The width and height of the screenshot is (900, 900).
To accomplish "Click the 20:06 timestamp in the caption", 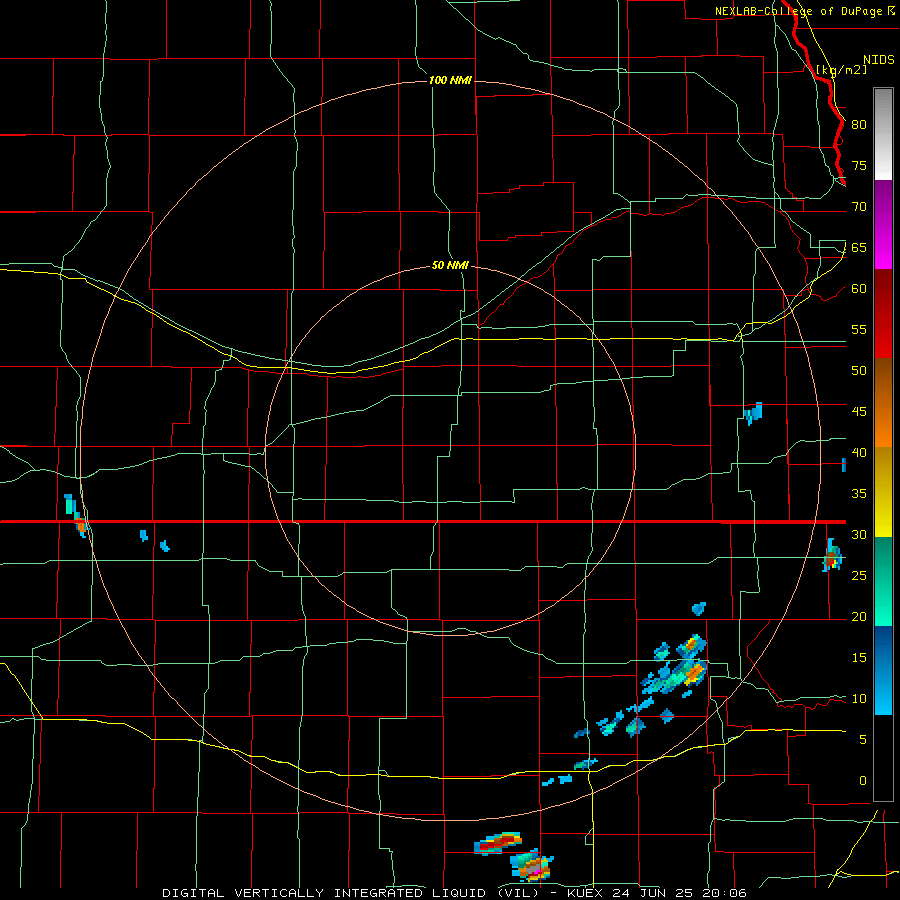I will (723, 893).
